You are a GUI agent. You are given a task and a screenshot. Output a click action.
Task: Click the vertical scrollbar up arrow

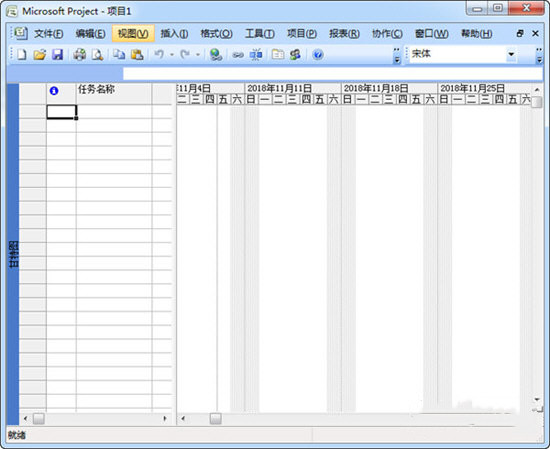537,90
